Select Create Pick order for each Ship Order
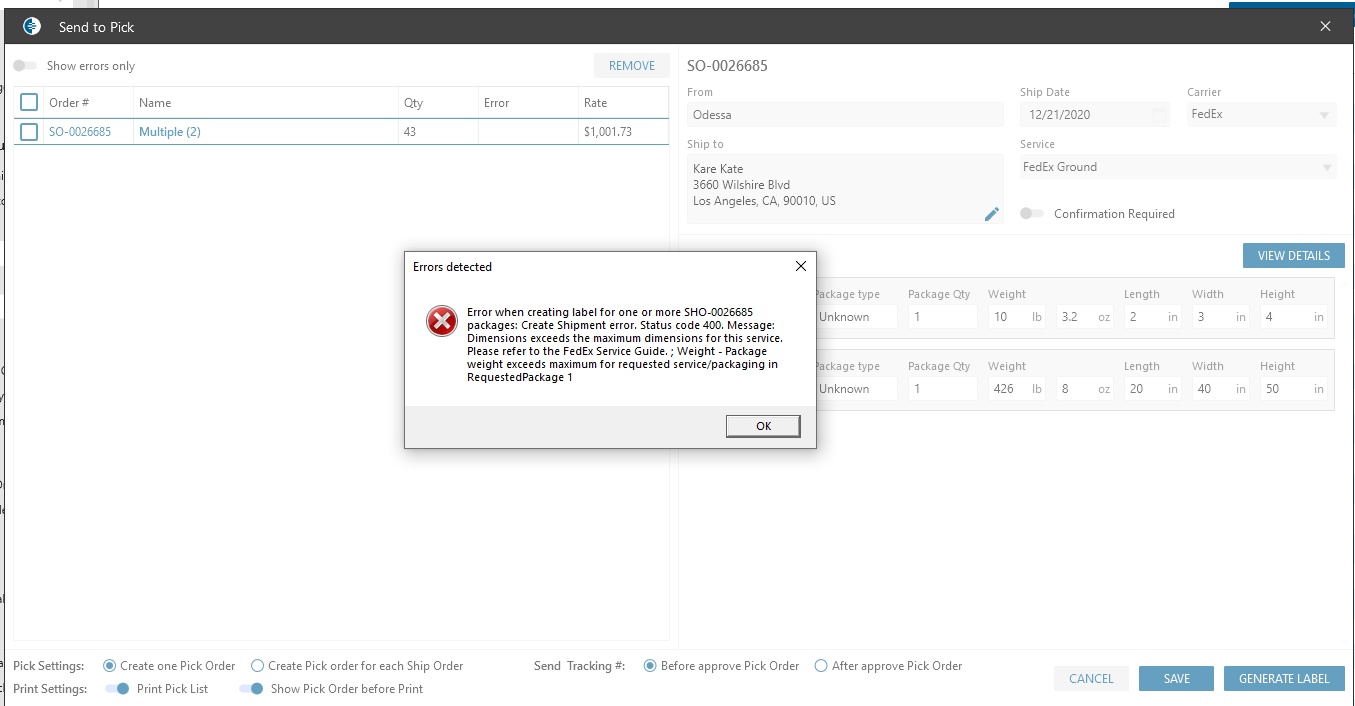This screenshot has width=1355, height=706. coord(257,666)
